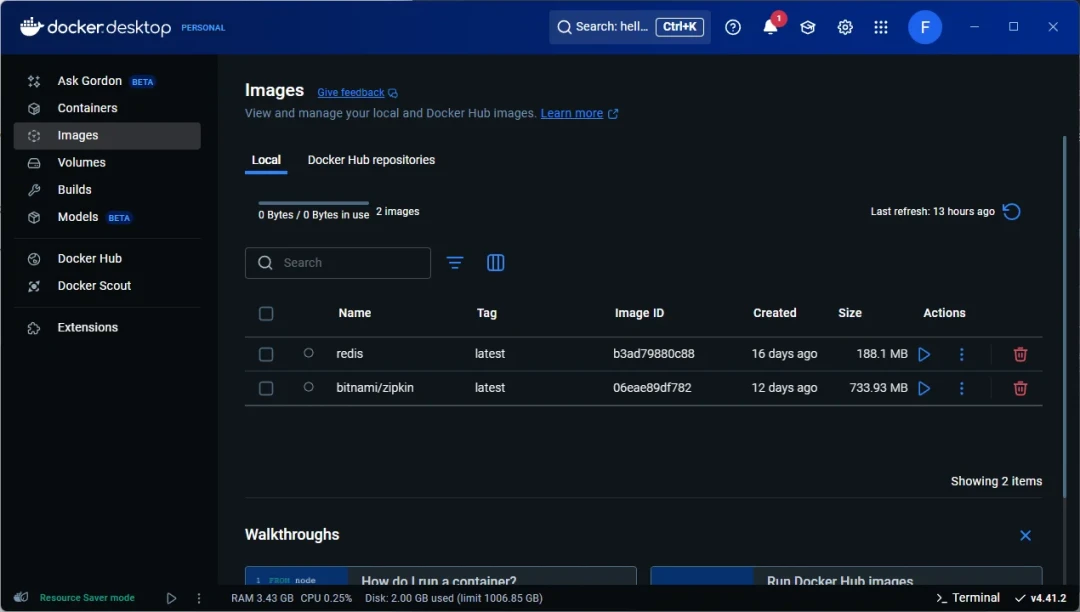Open the Models beta section
This screenshot has width=1080, height=612.
pyautogui.click(x=107, y=217)
